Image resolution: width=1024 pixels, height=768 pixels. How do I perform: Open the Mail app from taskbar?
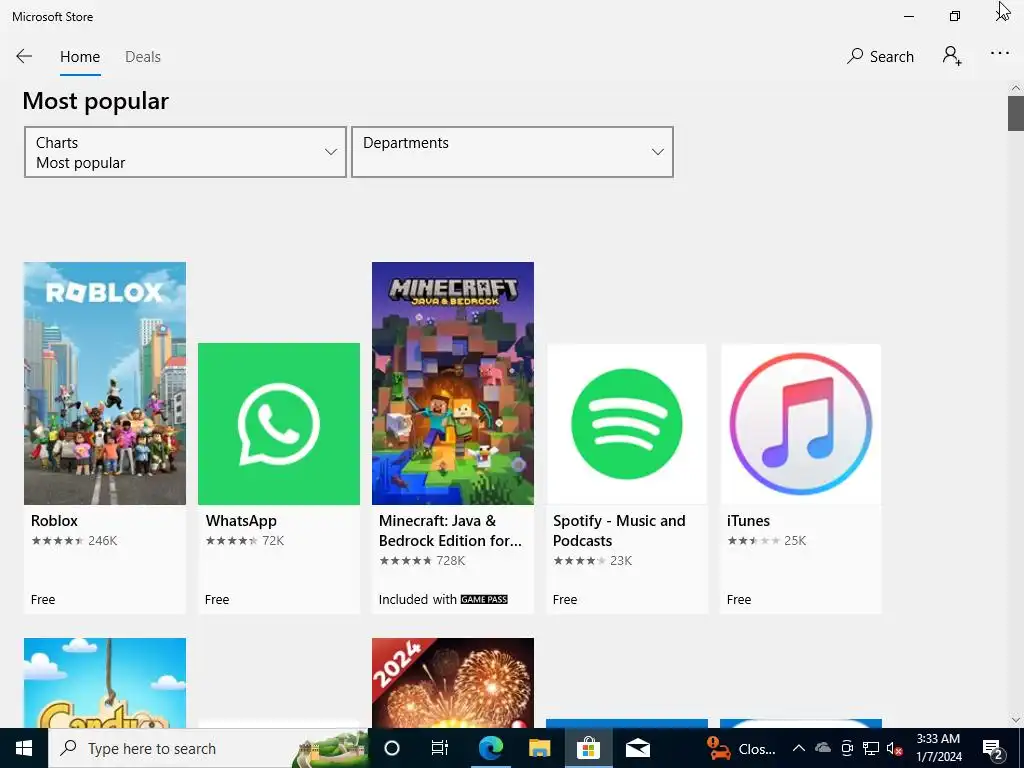pyautogui.click(x=637, y=748)
